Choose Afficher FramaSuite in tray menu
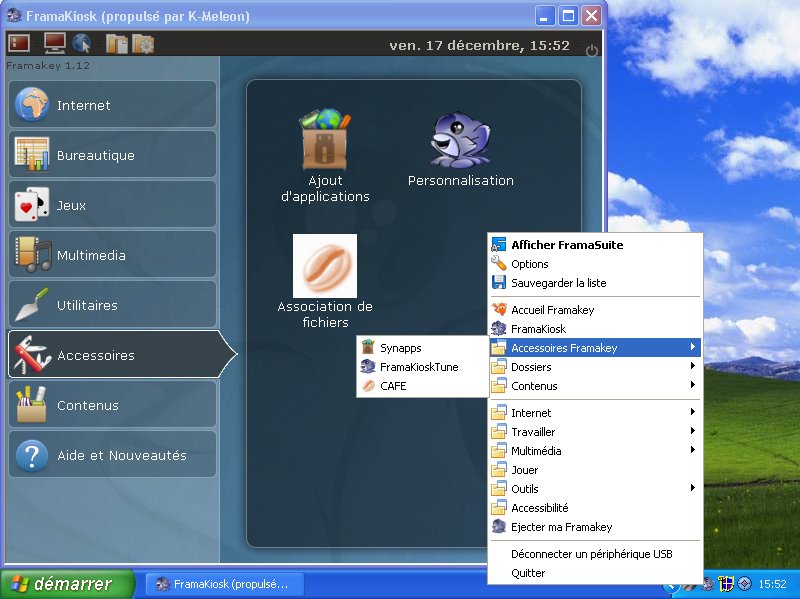 pyautogui.click(x=595, y=244)
